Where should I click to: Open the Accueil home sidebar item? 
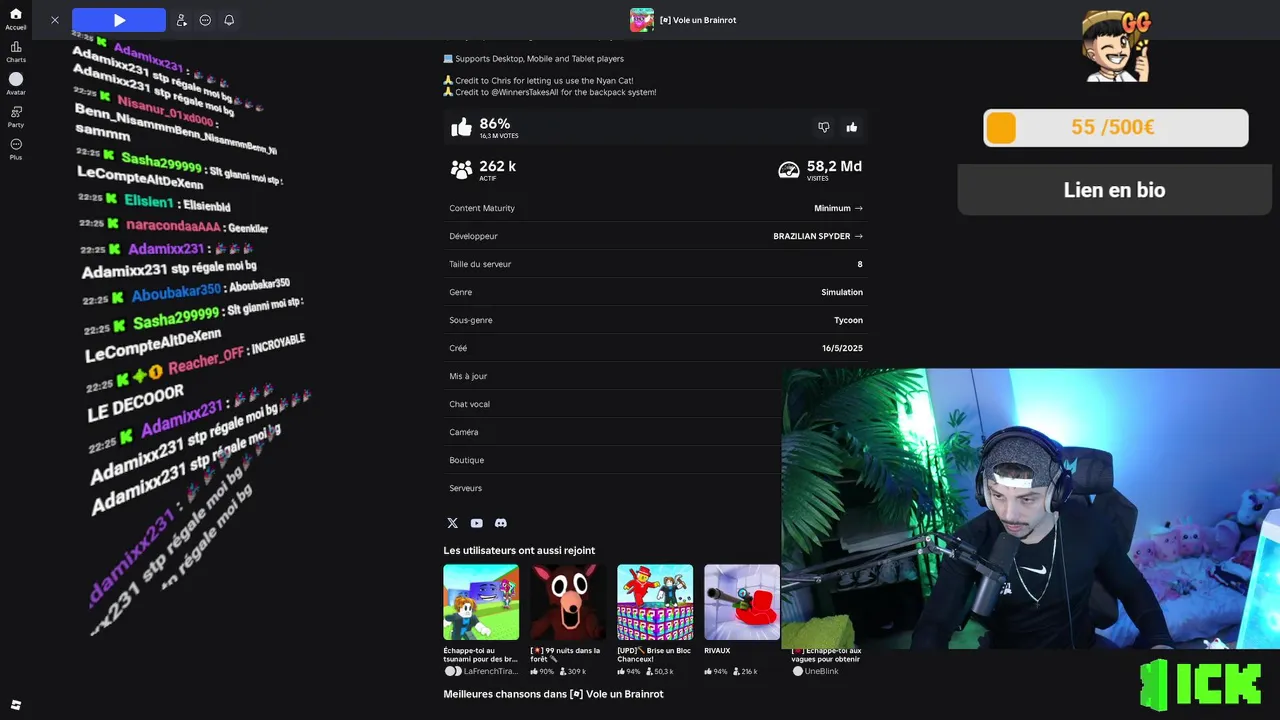tap(16, 19)
